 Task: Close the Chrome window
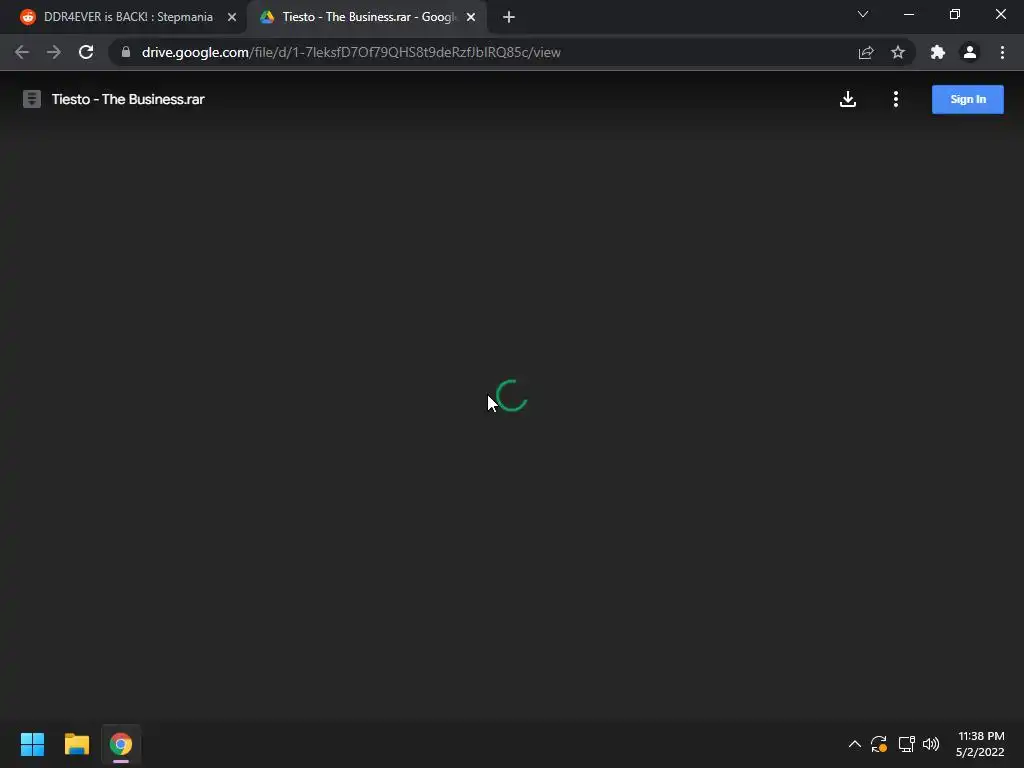(x=1000, y=14)
